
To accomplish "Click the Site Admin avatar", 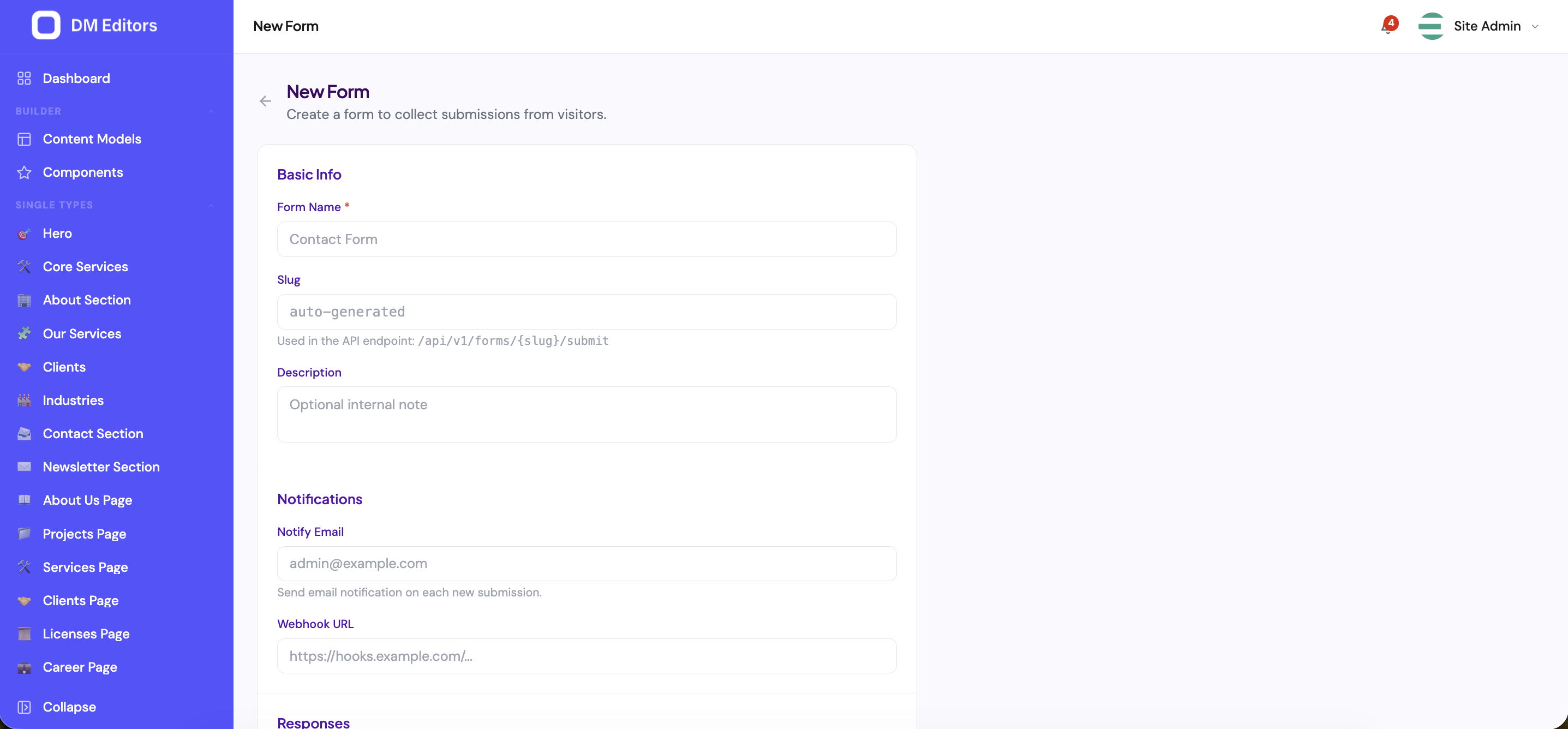I will [1431, 26].
